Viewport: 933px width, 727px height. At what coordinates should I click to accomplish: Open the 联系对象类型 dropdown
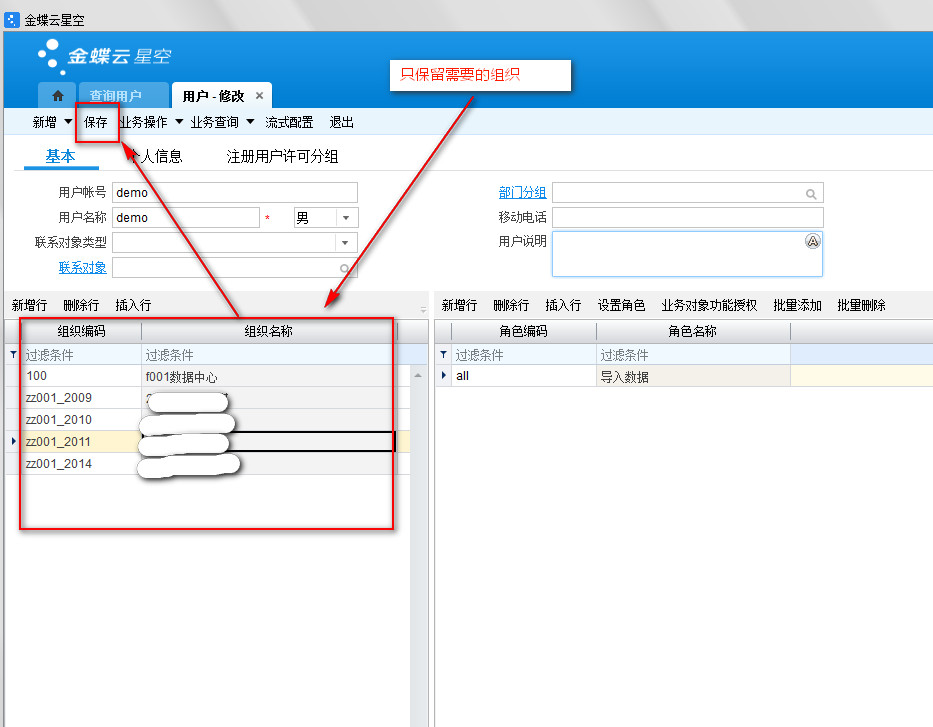(x=346, y=243)
